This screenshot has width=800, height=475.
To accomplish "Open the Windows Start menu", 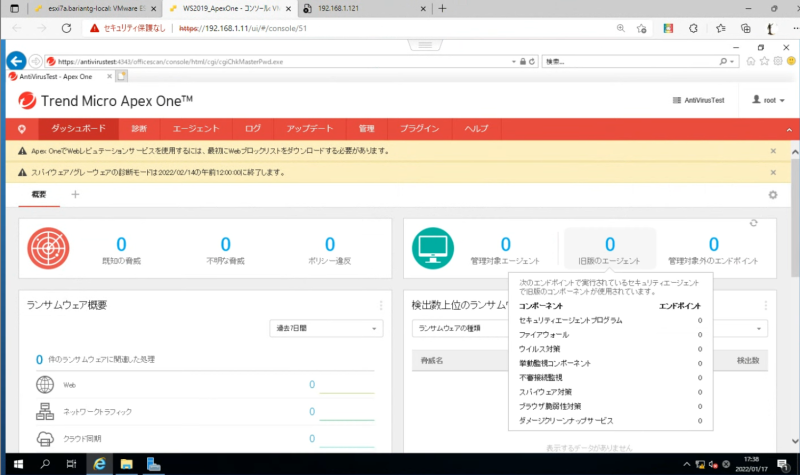I will click(x=18, y=464).
